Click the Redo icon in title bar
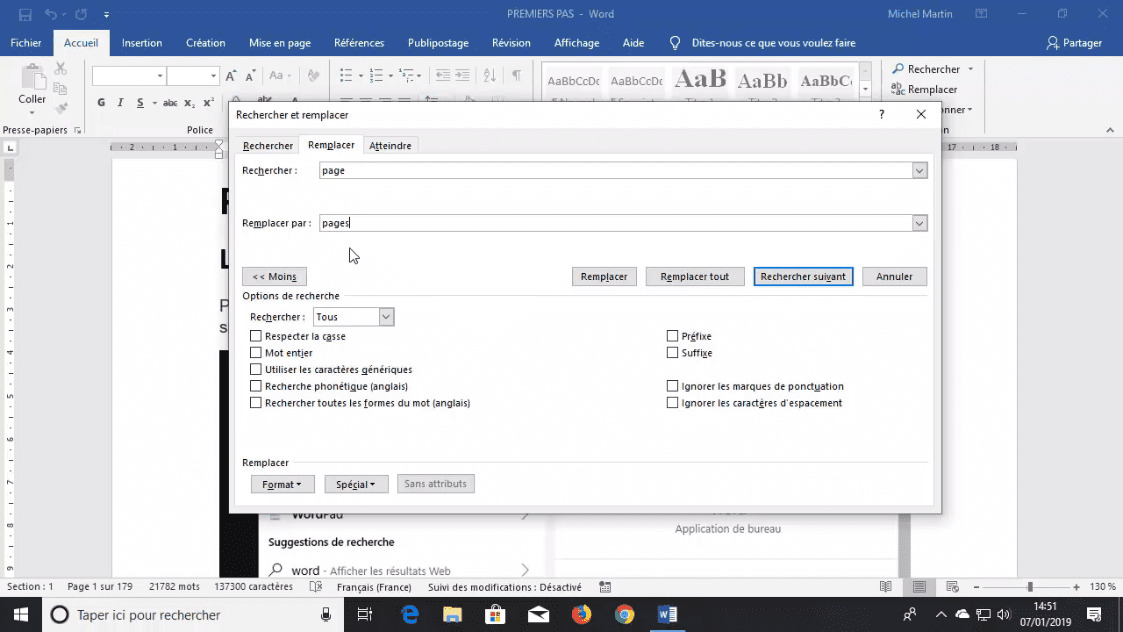The height and width of the screenshot is (632, 1123). point(81,14)
